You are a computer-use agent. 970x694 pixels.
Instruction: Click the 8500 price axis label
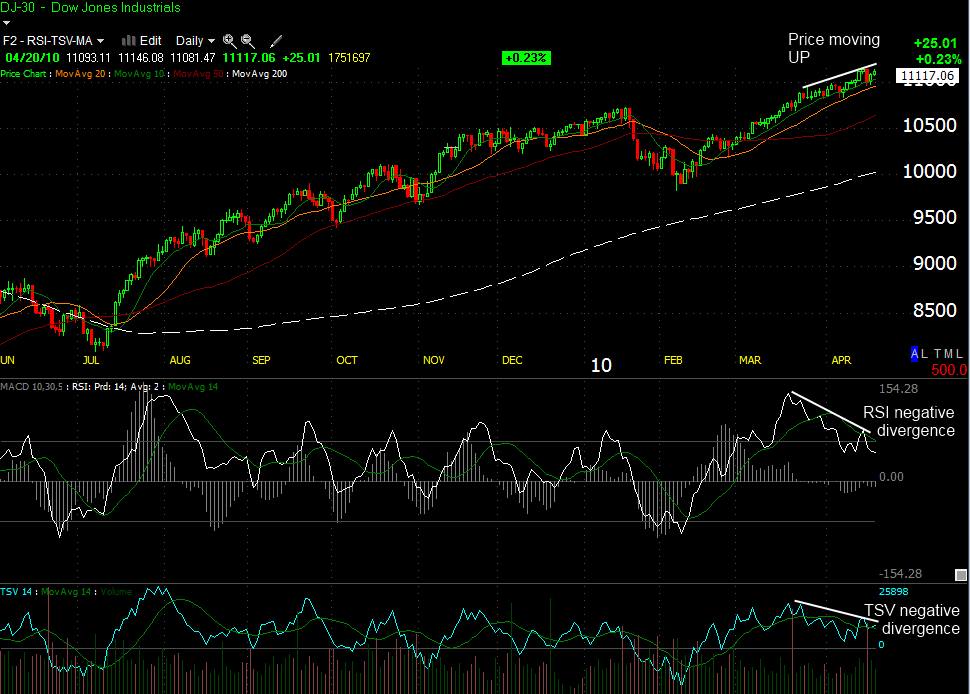935,310
